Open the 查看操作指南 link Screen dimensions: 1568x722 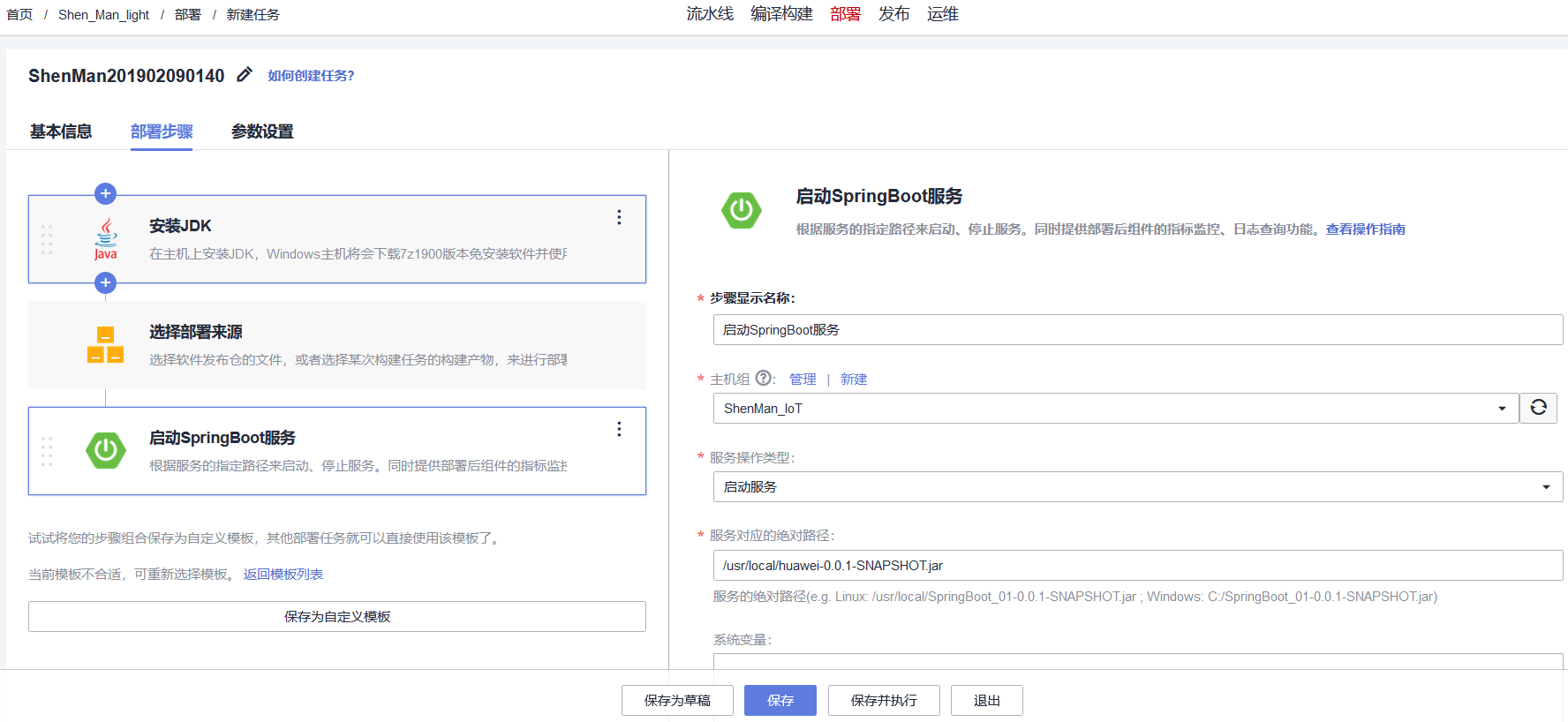click(x=1365, y=229)
